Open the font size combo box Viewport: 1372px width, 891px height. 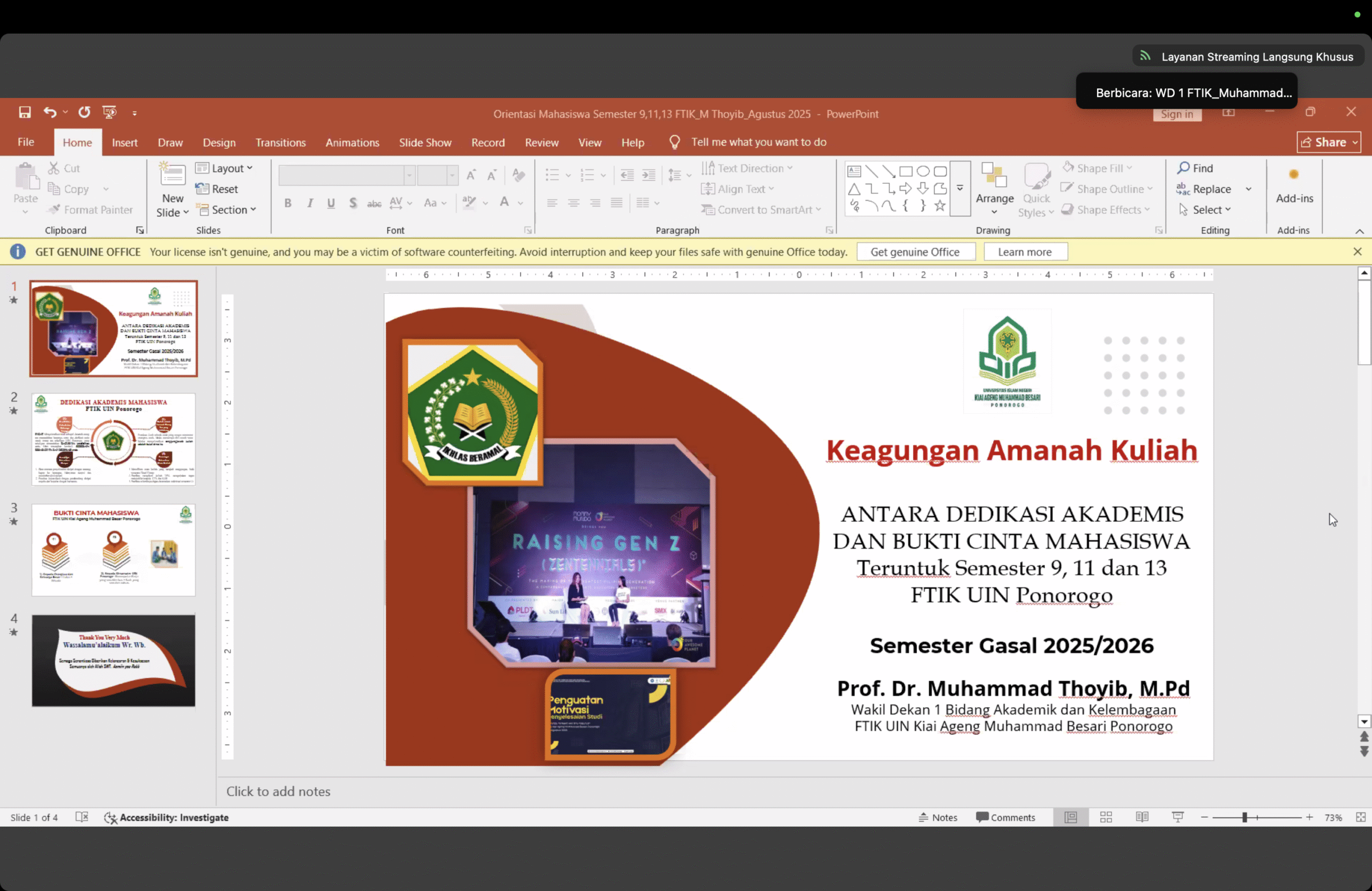click(x=437, y=175)
